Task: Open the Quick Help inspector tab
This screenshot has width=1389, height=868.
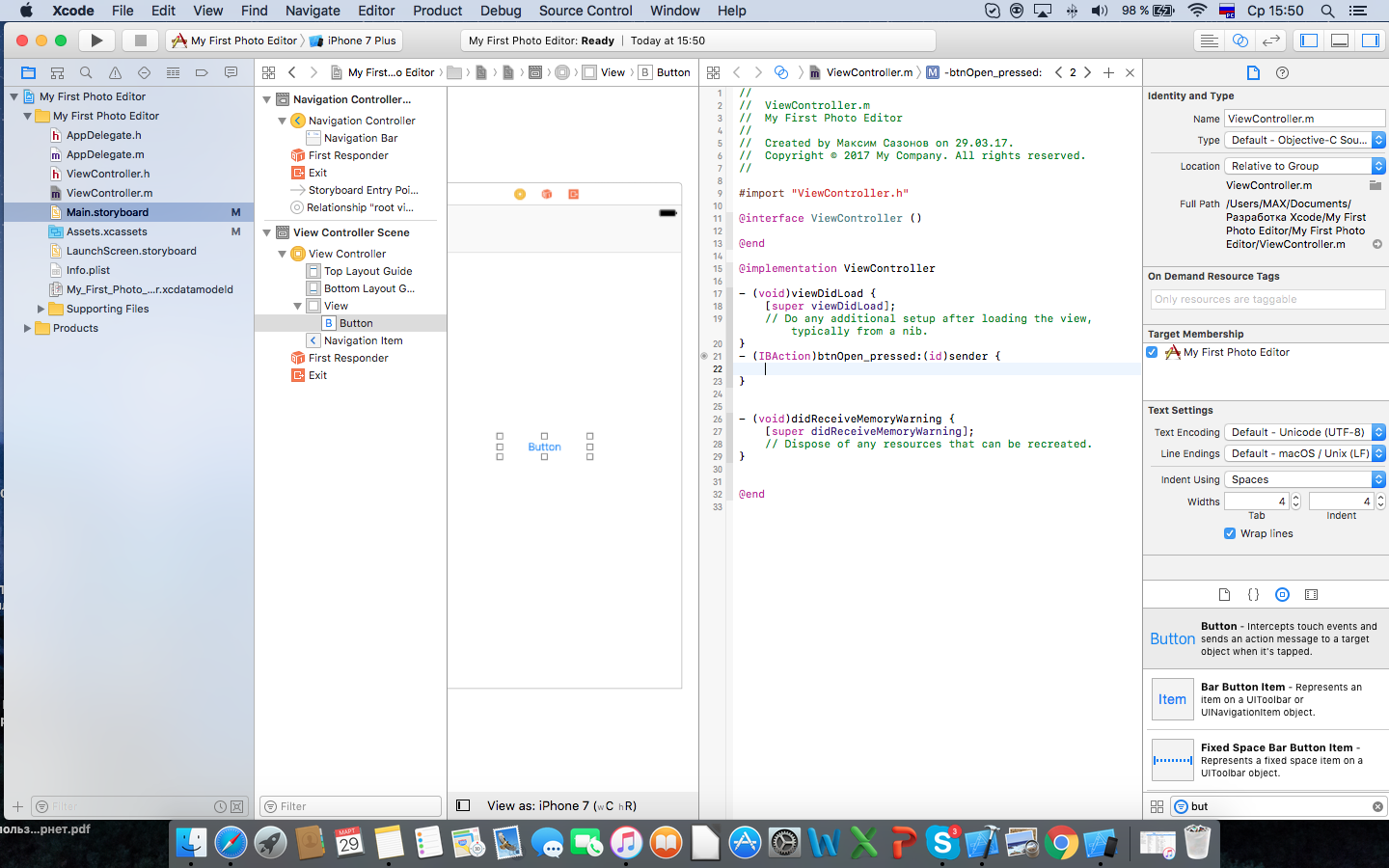Action: click(x=1282, y=73)
